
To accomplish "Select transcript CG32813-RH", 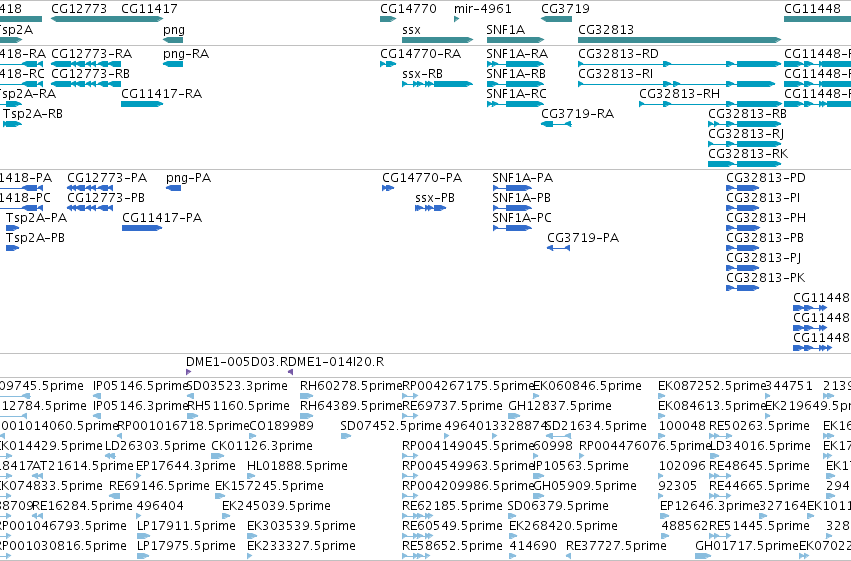I will [710, 104].
